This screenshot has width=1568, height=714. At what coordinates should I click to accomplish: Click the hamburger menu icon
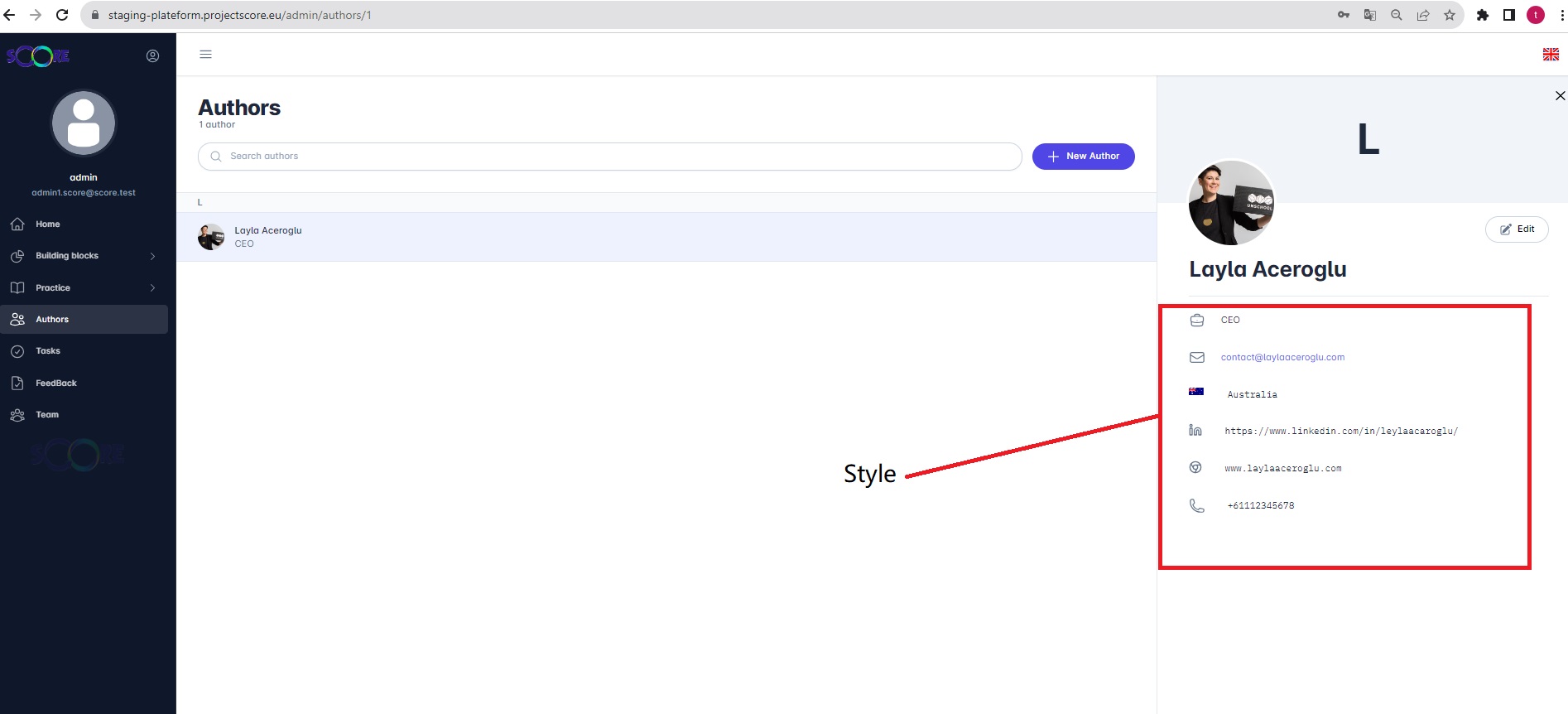(x=206, y=55)
